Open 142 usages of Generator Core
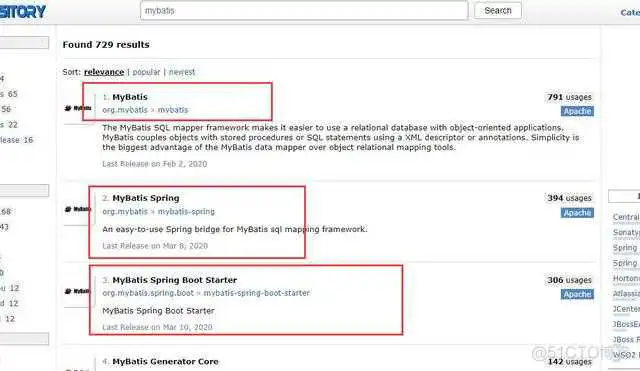Screen dimensions: 640x371 (x=569, y=362)
